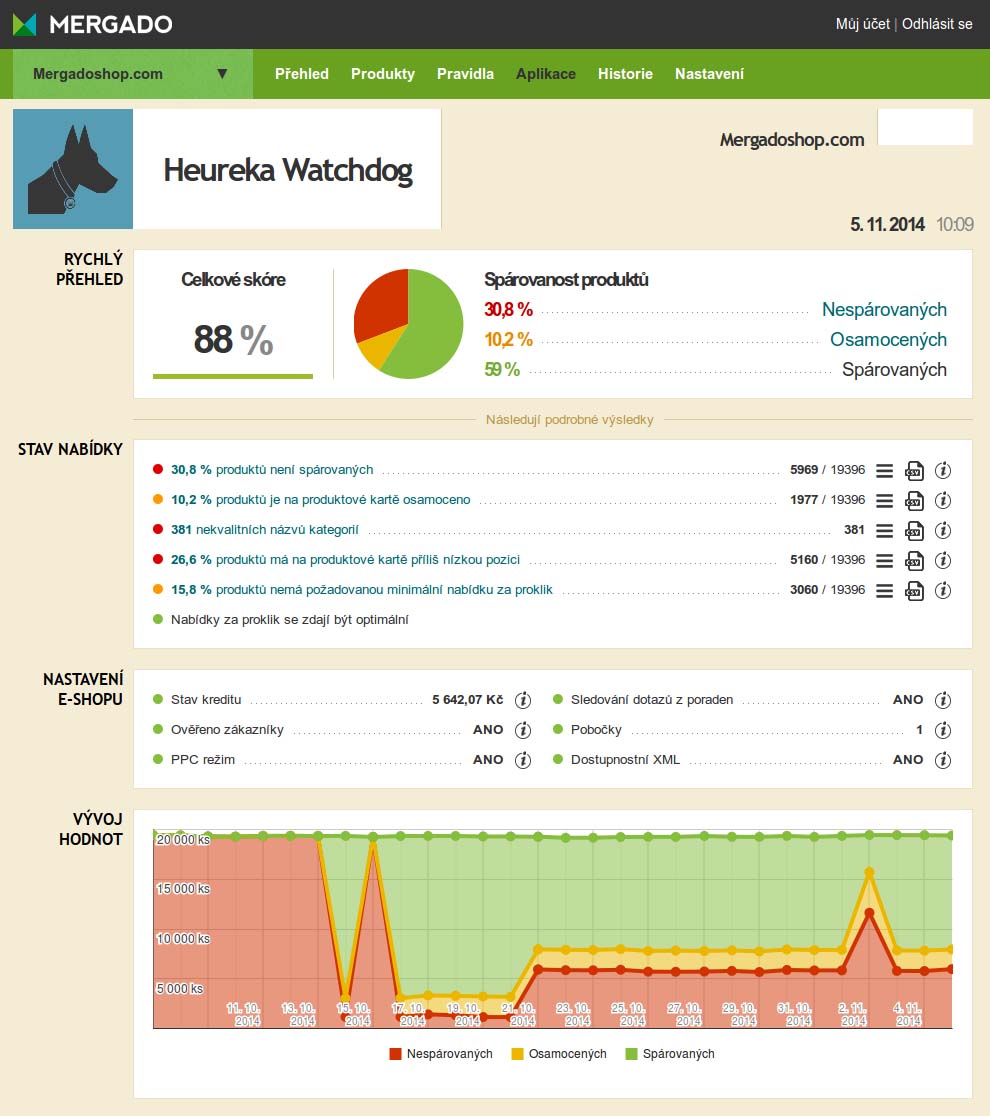Download CSV for unpaired products row
The height and width of the screenshot is (1116, 990).
(914, 470)
